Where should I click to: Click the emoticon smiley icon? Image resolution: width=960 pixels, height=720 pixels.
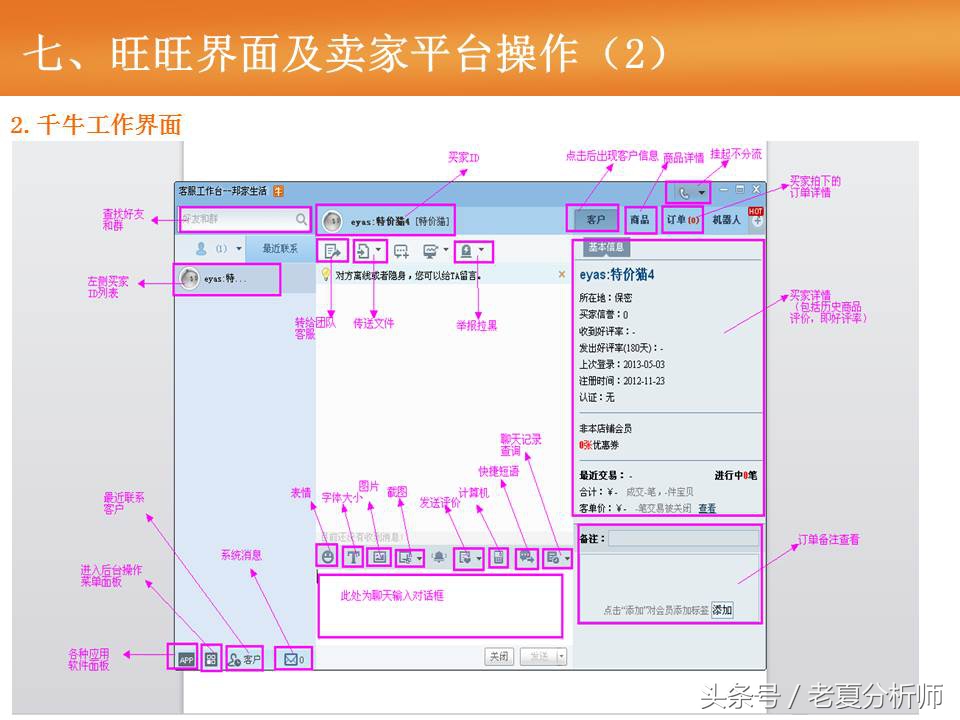[327, 557]
